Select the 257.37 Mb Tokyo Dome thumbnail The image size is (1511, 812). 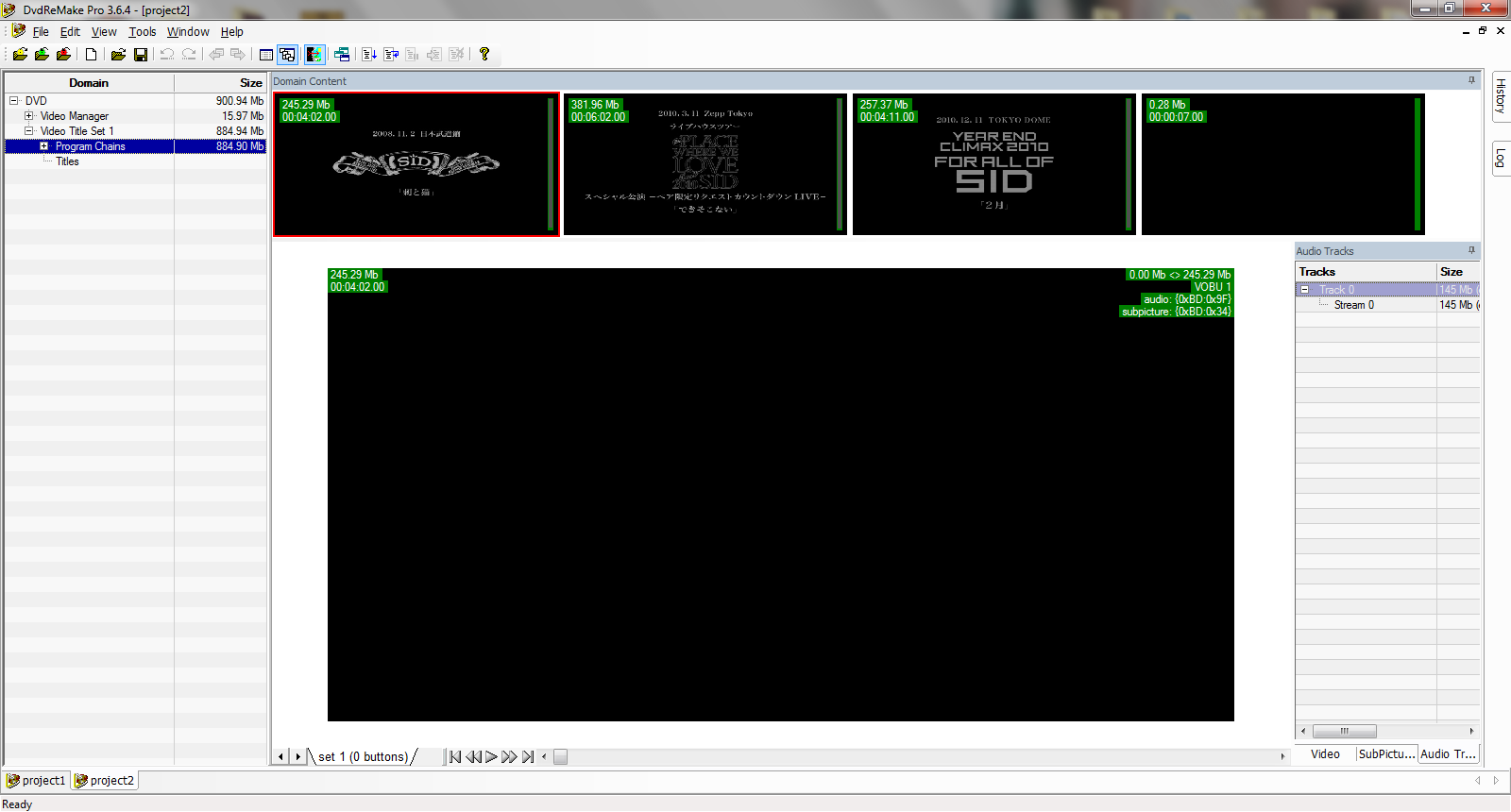coord(993,164)
